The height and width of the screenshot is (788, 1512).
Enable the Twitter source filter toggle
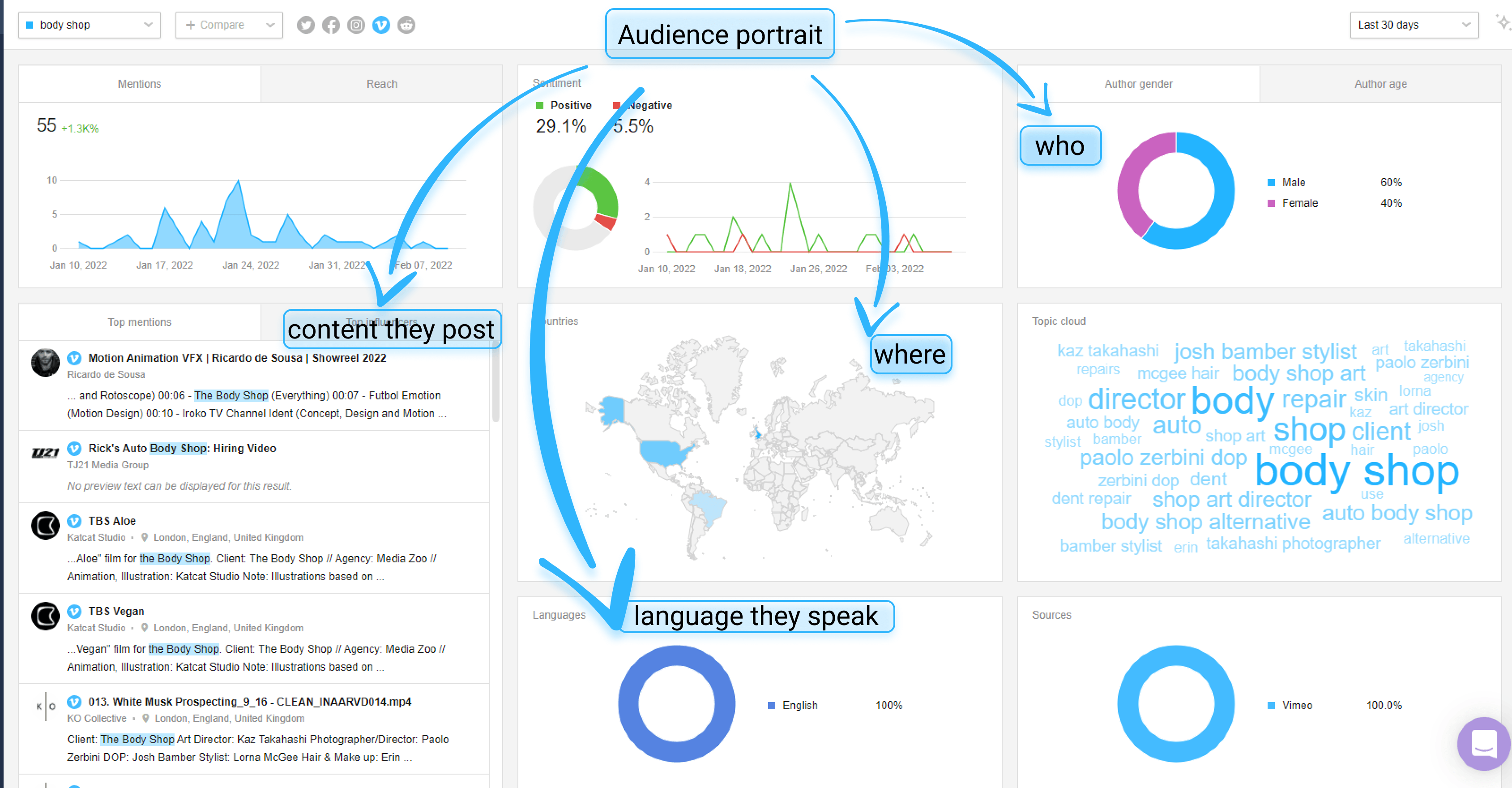pos(306,25)
